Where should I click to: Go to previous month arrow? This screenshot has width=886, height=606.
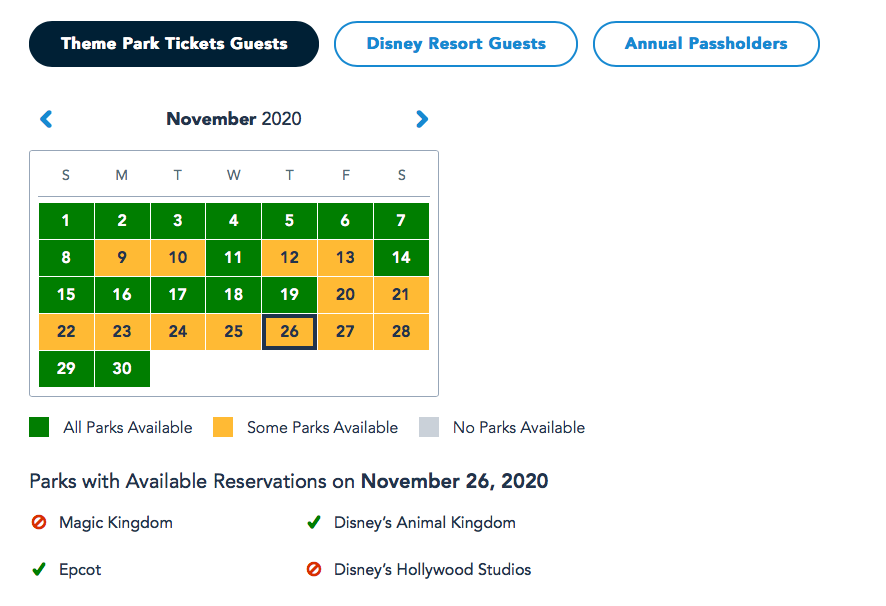click(46, 119)
